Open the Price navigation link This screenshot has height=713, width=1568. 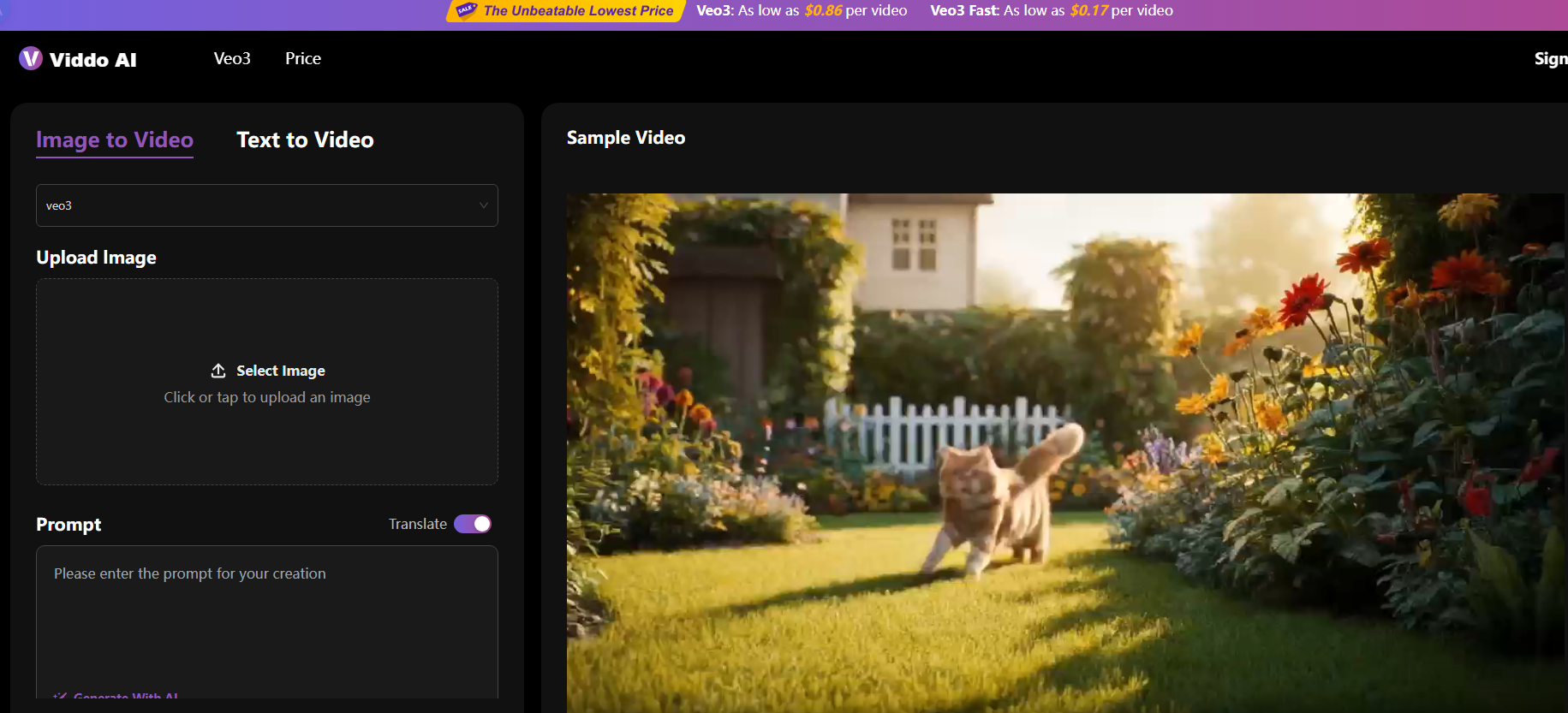pos(303,58)
